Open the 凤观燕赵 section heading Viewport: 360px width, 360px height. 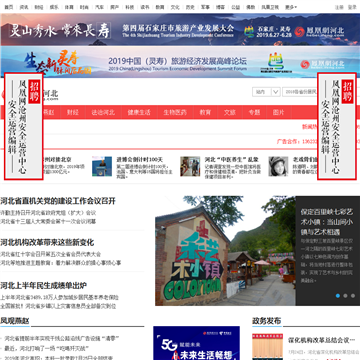click(x=15, y=321)
